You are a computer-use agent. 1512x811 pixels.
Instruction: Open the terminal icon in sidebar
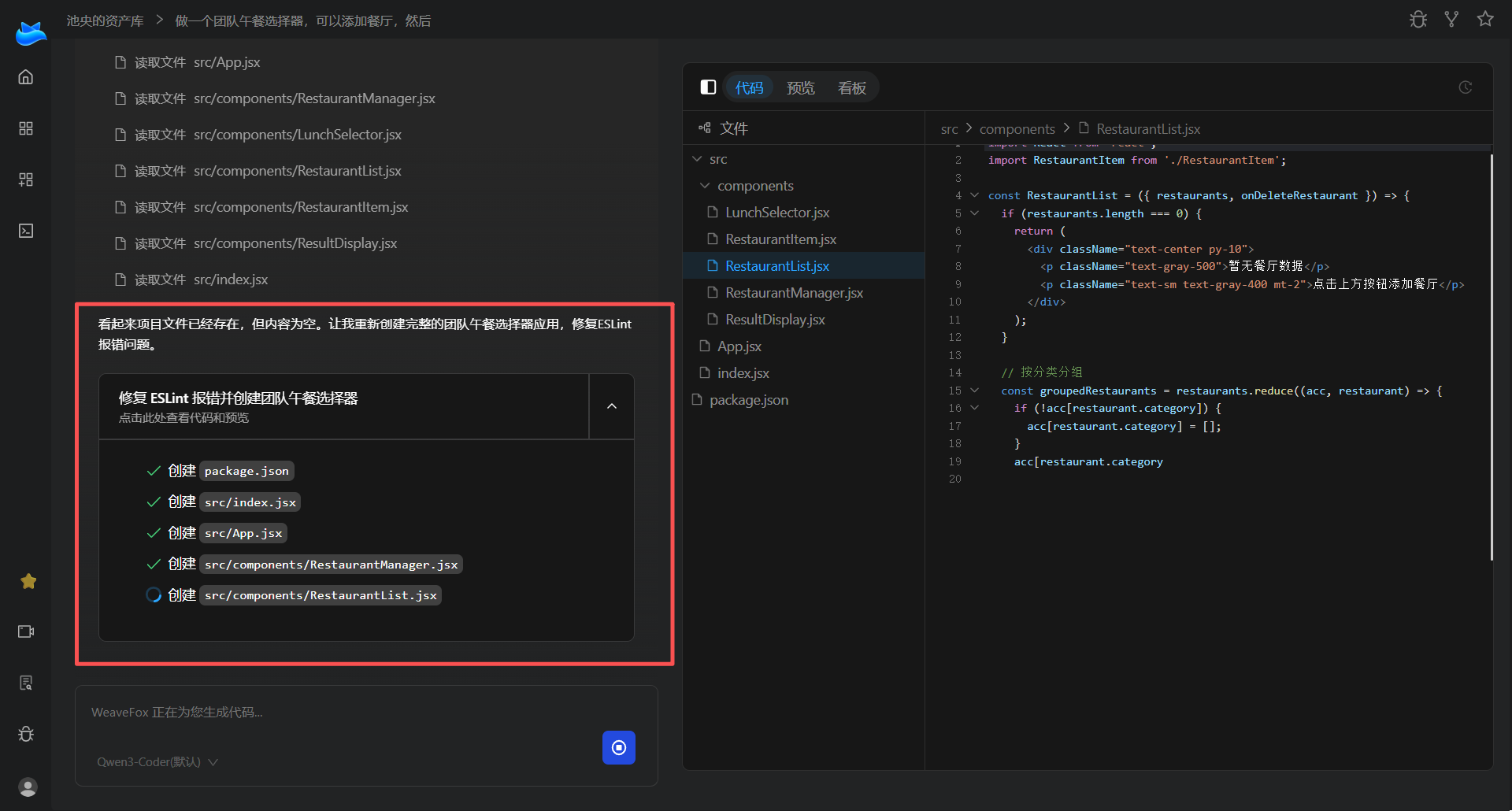(x=26, y=231)
